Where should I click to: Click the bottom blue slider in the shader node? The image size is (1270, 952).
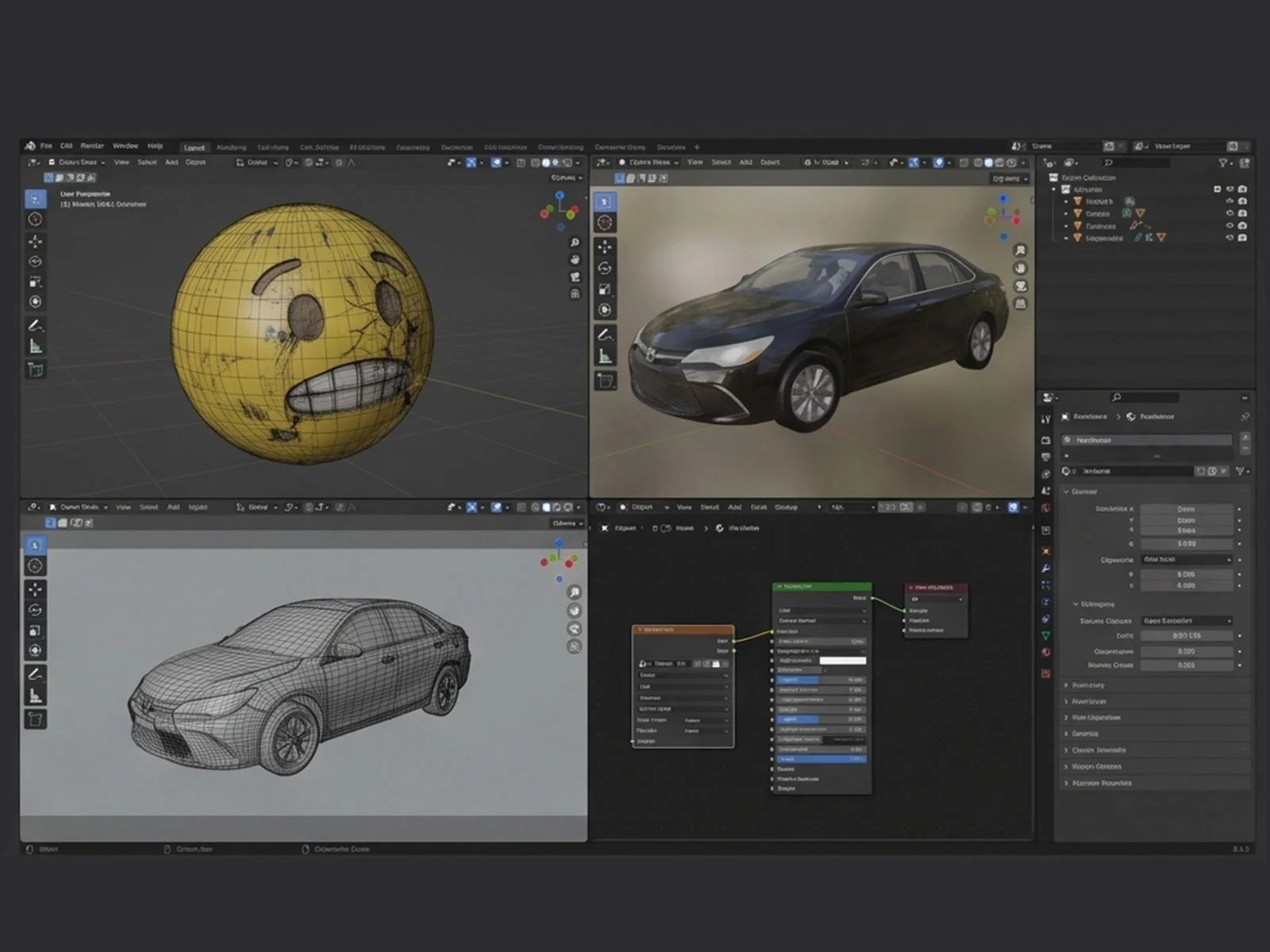[821, 759]
